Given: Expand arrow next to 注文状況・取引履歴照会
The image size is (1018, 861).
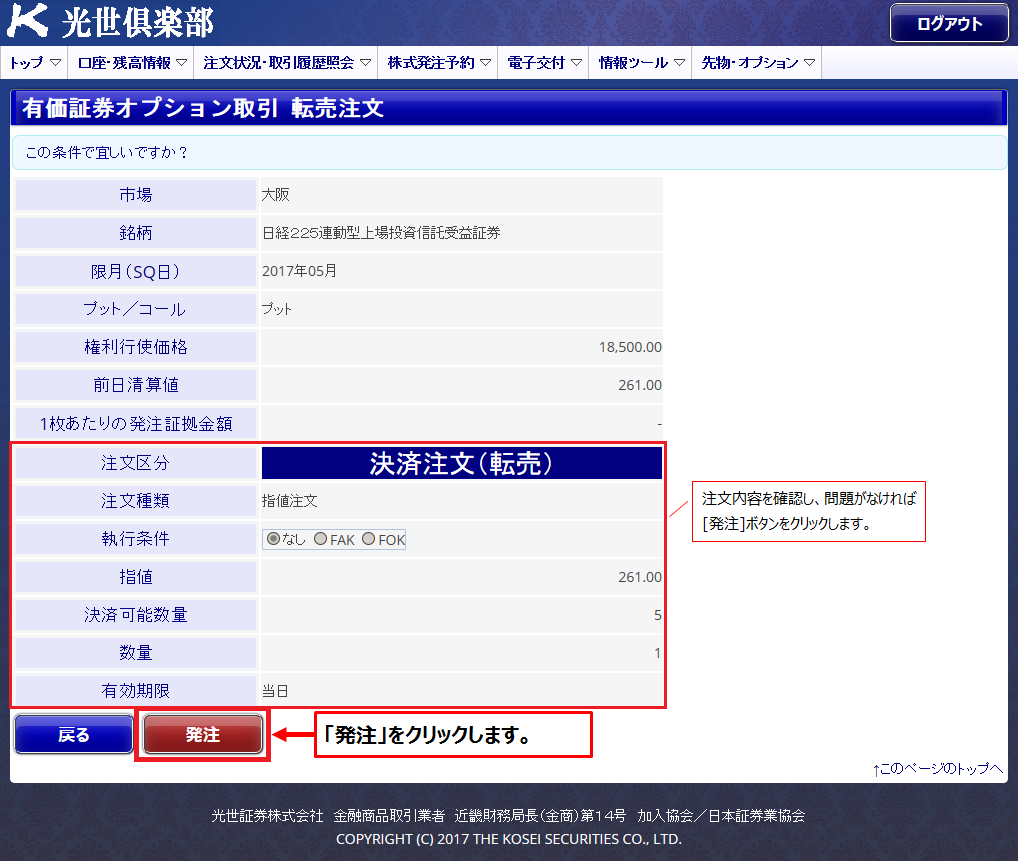Looking at the screenshot, I should tap(365, 62).
